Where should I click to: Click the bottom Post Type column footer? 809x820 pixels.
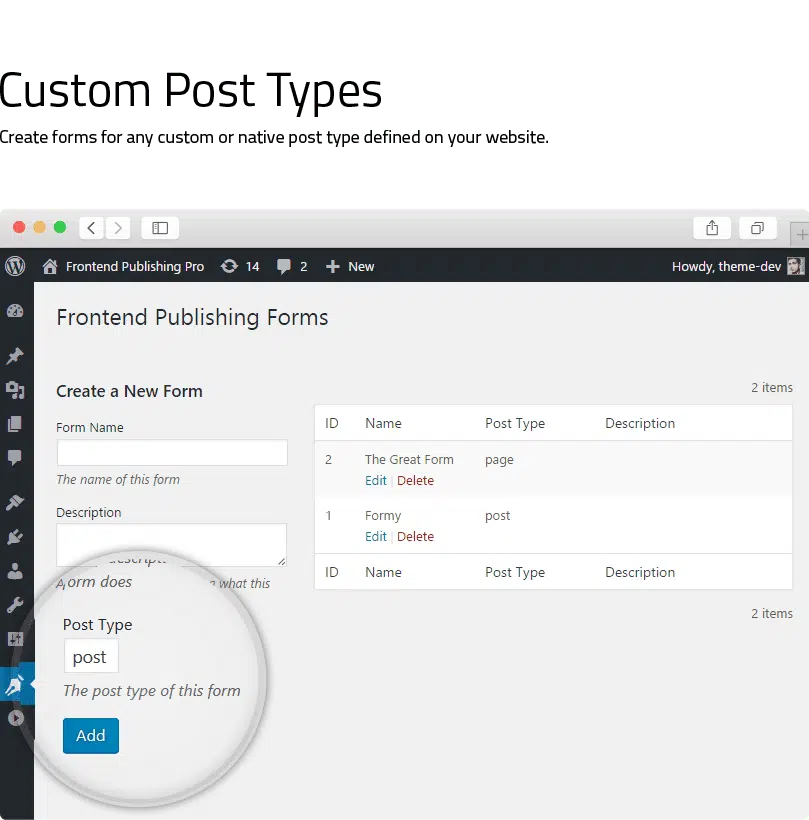pyautogui.click(x=515, y=573)
